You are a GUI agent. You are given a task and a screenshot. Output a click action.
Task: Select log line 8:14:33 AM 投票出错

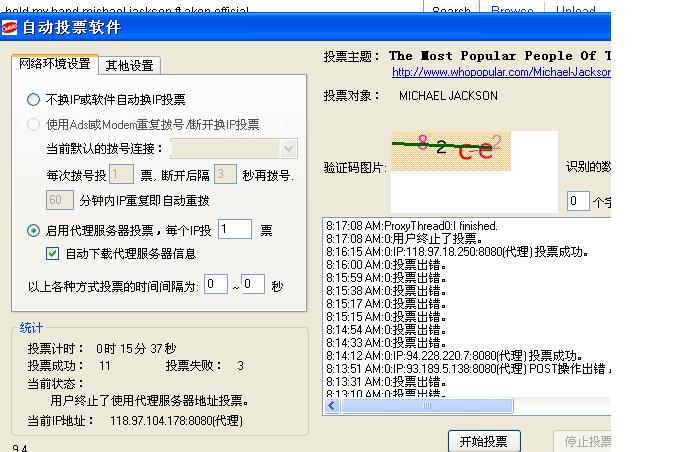[x=386, y=343]
